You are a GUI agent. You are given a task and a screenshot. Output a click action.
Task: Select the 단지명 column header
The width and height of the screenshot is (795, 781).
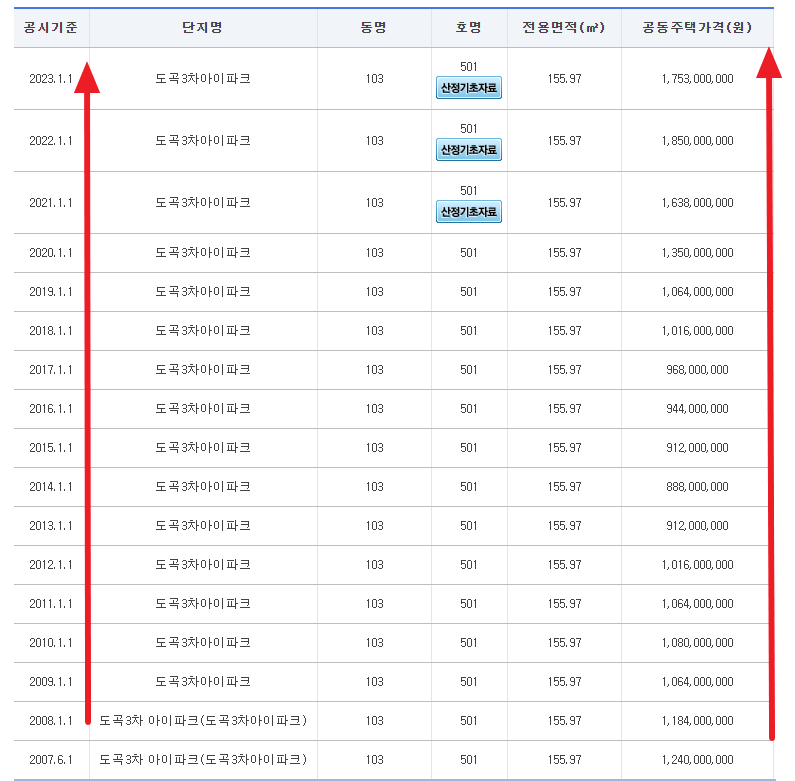202,27
